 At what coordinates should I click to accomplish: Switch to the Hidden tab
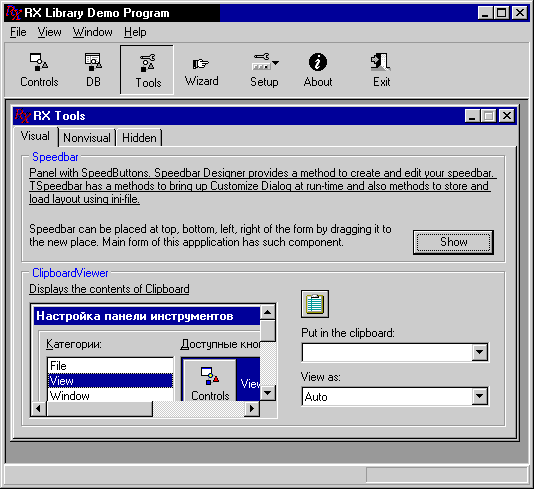tap(139, 138)
